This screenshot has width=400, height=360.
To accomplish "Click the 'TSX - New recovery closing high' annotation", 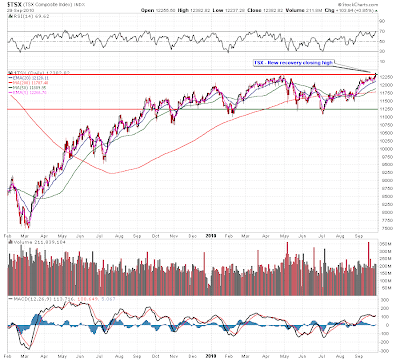I will pyautogui.click(x=293, y=63).
